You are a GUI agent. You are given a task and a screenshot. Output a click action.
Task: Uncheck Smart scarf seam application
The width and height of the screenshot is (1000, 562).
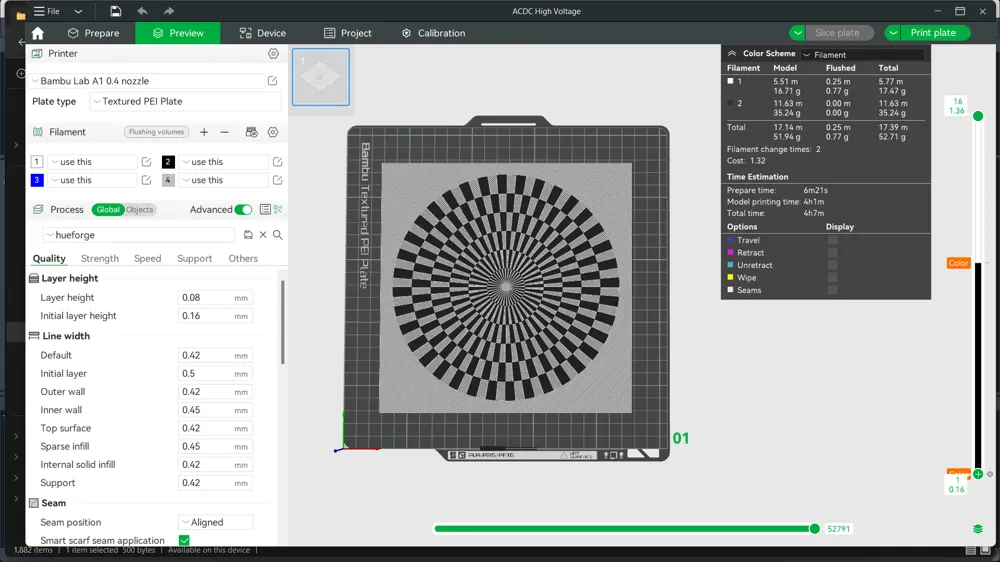(184, 540)
